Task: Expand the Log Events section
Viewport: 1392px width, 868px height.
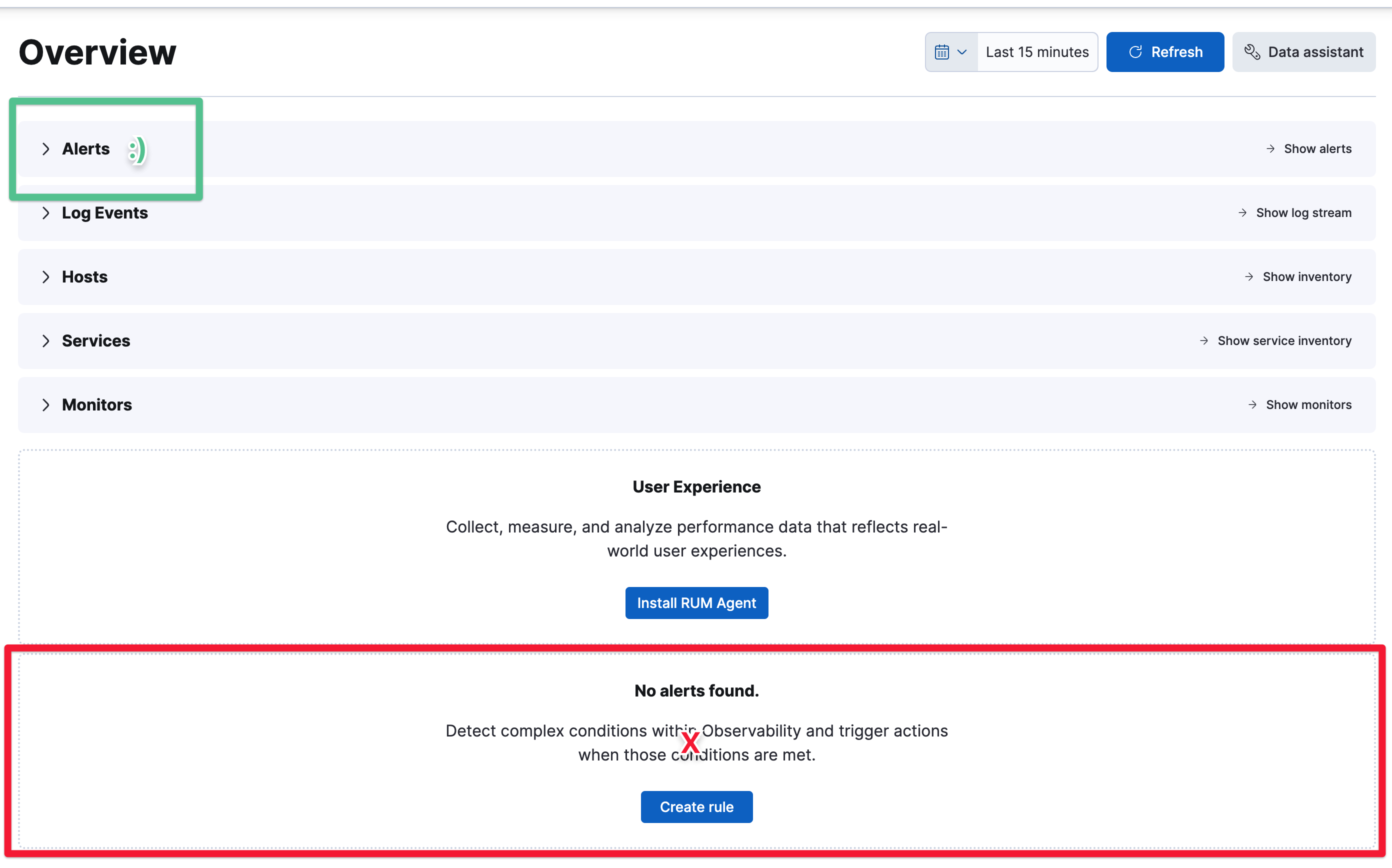Action: click(47, 212)
